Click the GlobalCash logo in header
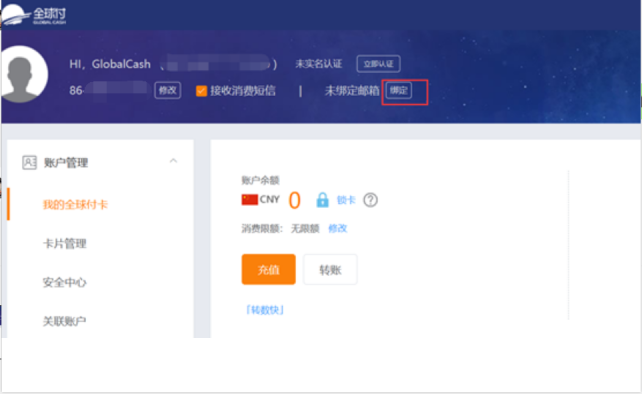This screenshot has width=642, height=394. point(34,14)
